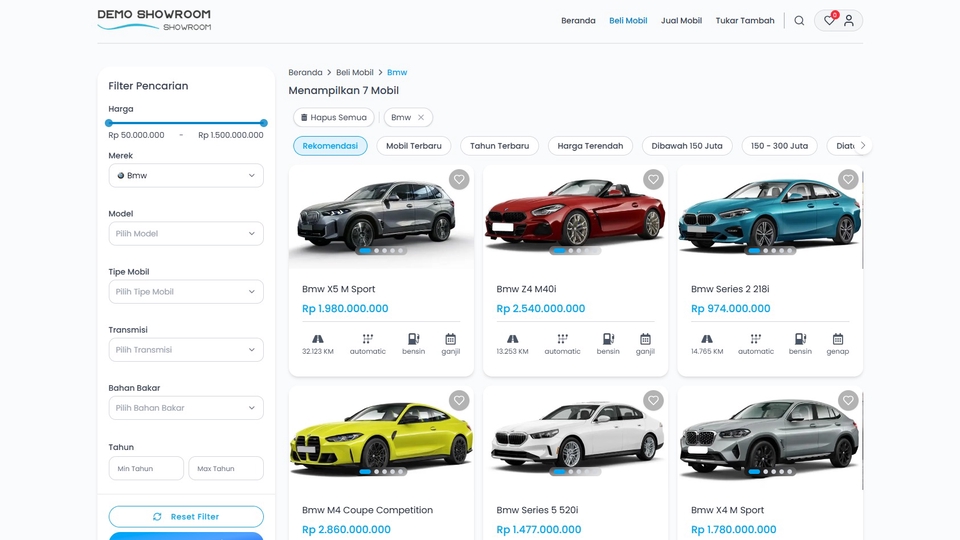Open the Pilih Tipe Mobil dropdown

[x=186, y=291]
